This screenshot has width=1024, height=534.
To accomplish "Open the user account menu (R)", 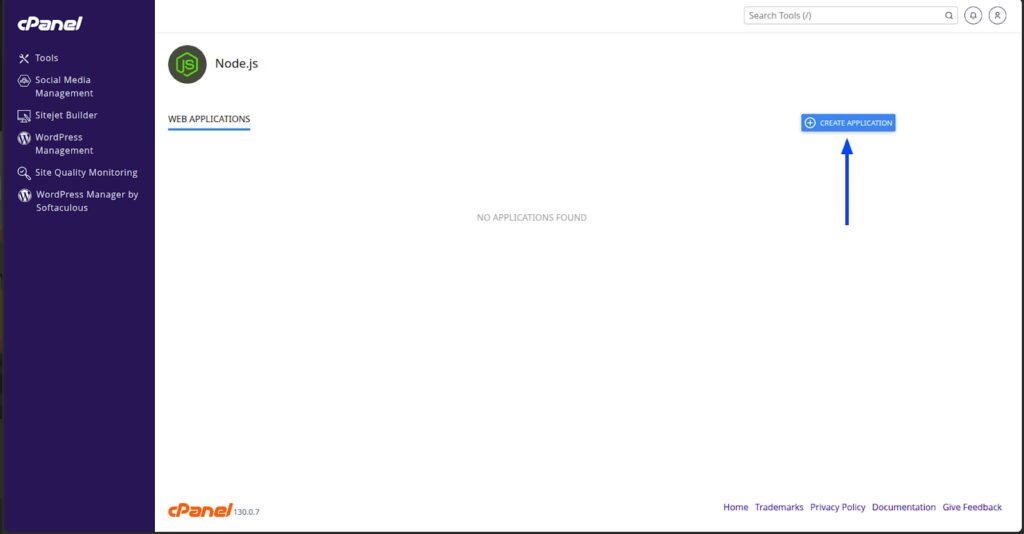I will pos(997,16).
